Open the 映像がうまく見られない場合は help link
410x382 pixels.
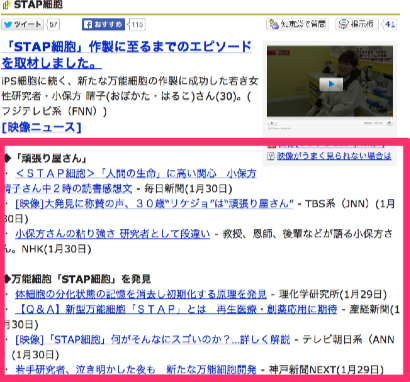tap(334, 156)
